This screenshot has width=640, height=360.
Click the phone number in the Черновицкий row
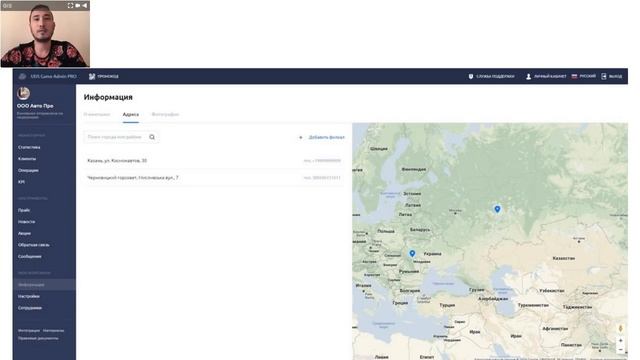pos(322,178)
